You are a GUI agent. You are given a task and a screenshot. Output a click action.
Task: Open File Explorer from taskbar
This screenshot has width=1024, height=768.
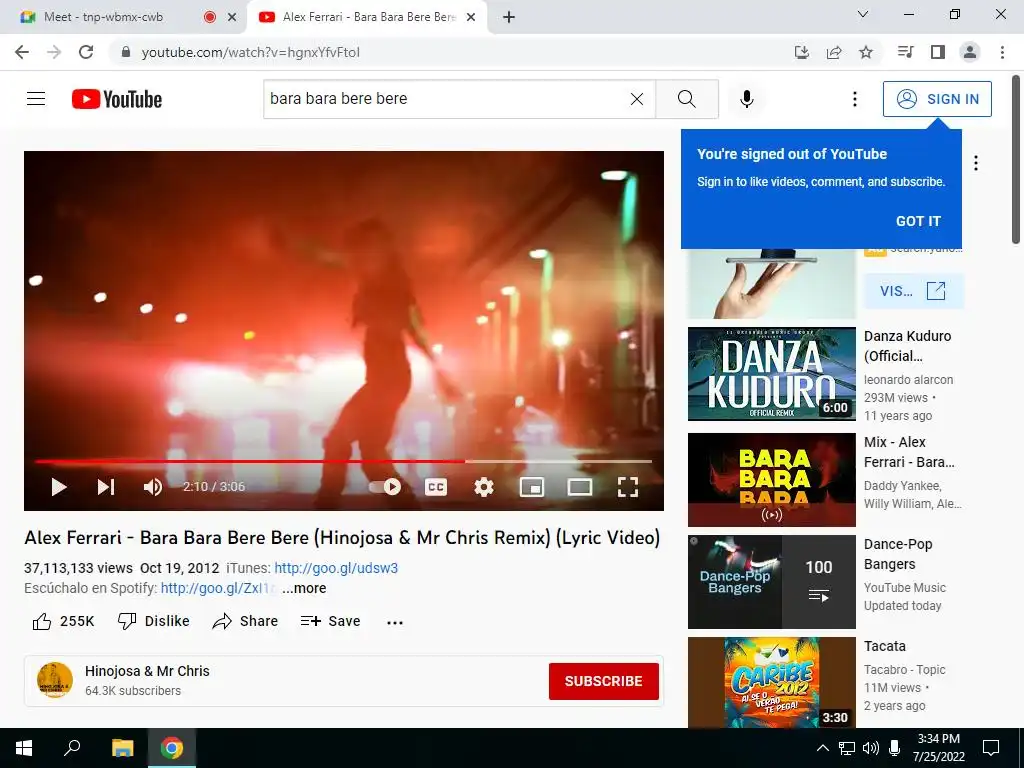coord(122,748)
